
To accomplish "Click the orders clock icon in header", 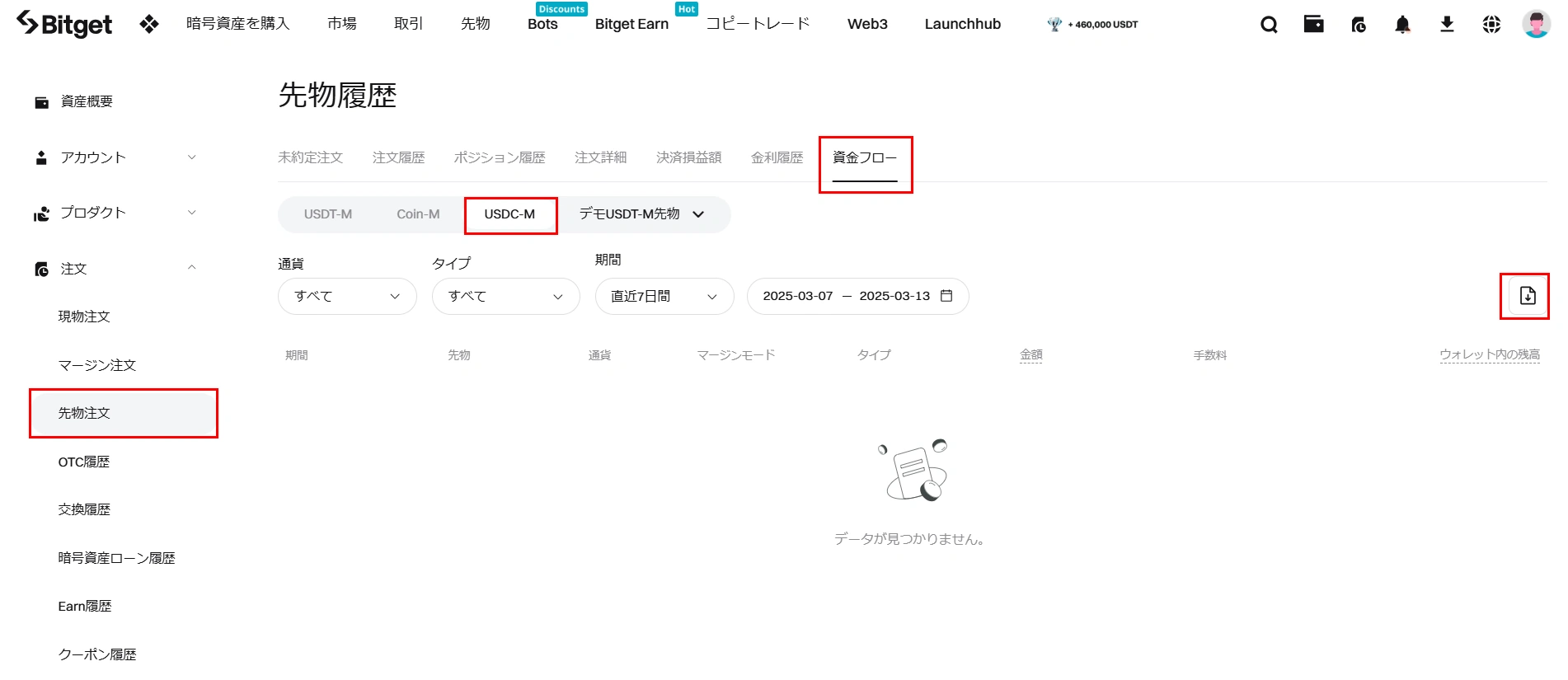I will (x=1359, y=25).
